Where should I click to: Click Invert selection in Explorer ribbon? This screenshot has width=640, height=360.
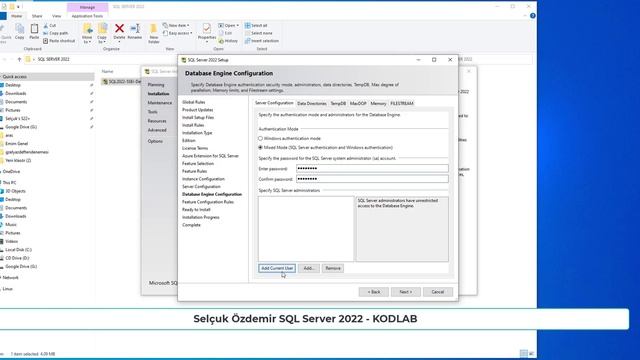point(262,41)
